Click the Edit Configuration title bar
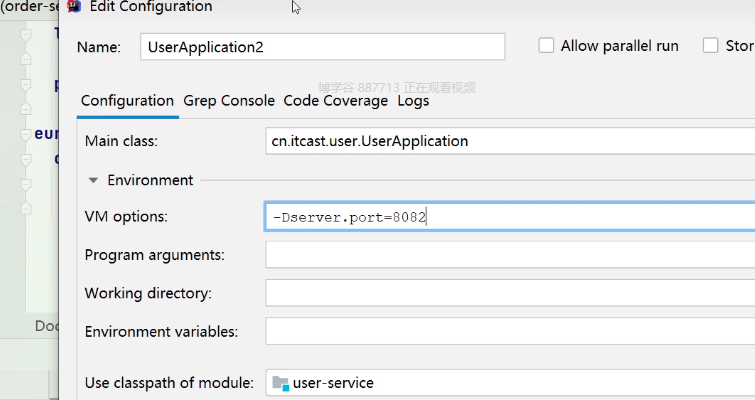The height and width of the screenshot is (400, 755). tap(400, 7)
